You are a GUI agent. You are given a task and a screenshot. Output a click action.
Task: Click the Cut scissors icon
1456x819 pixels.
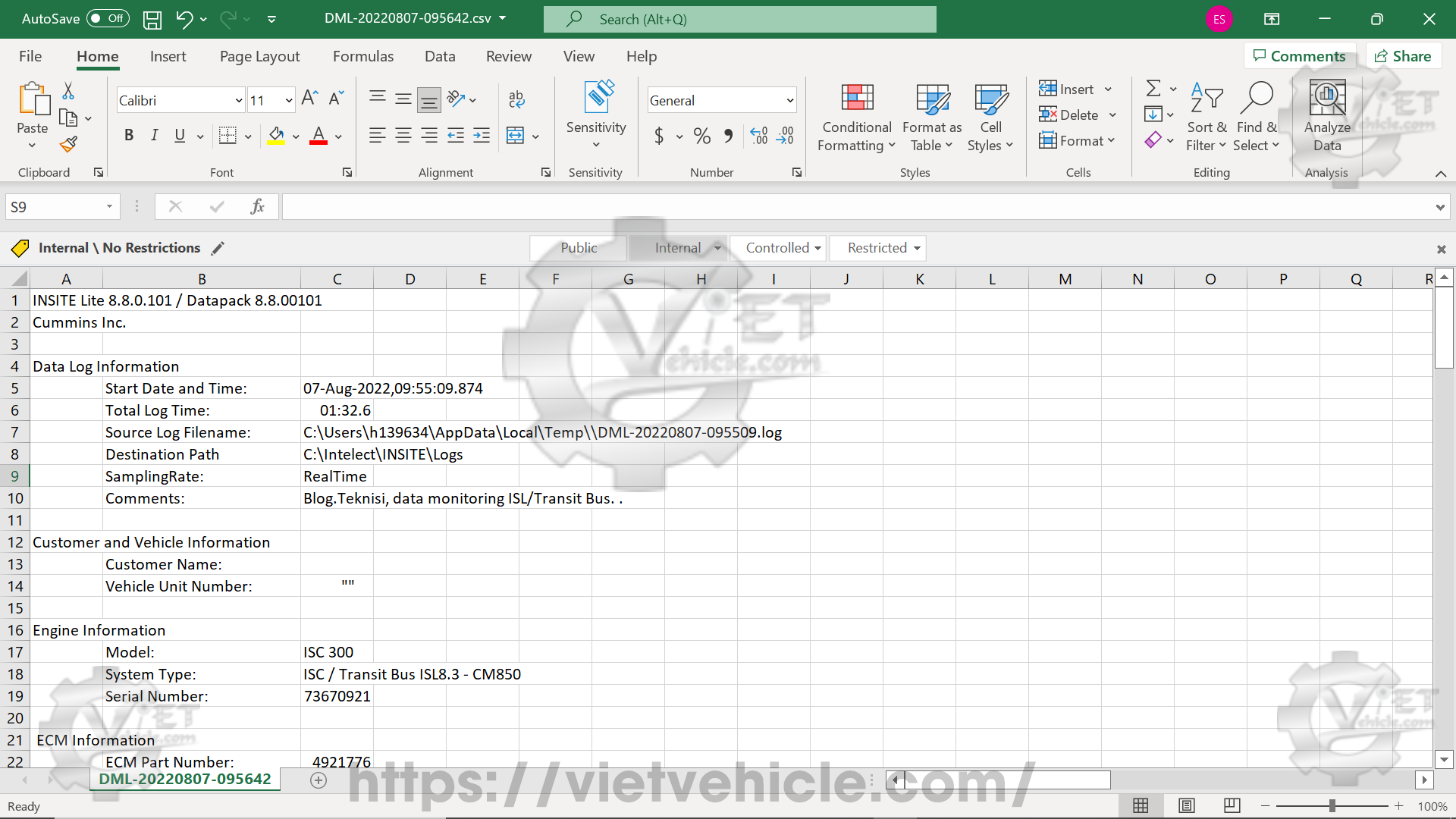(x=68, y=92)
